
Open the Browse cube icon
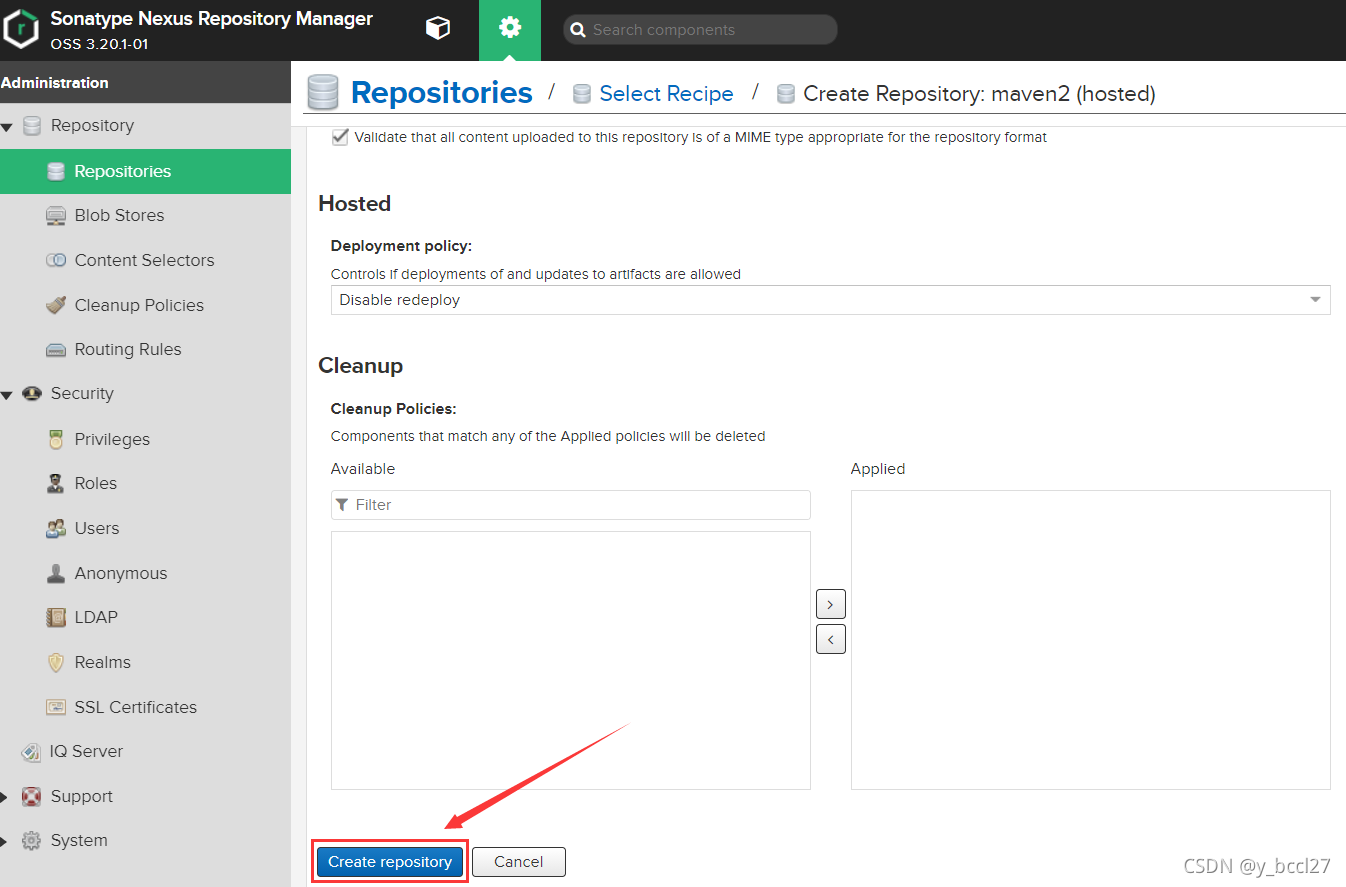[437, 29]
